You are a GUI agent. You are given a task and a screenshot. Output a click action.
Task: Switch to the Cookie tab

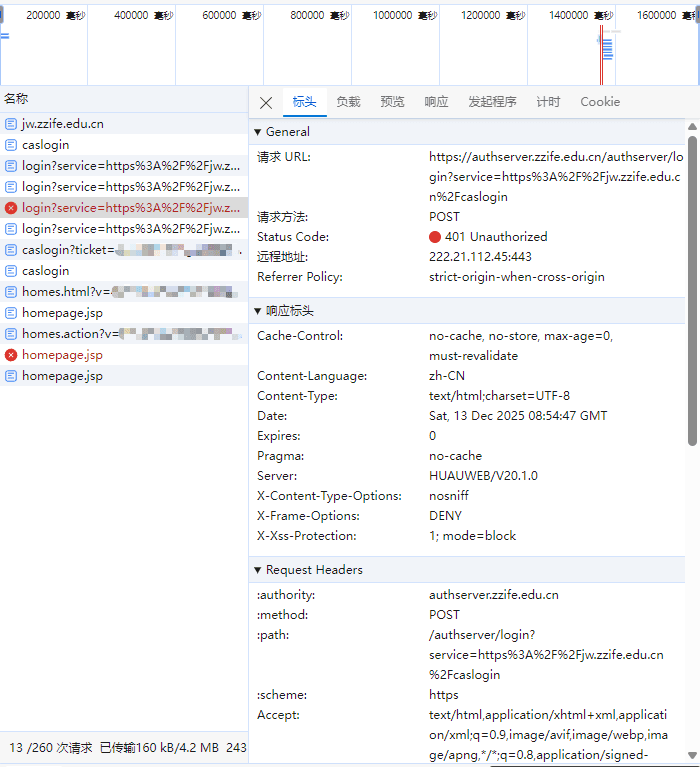point(600,102)
